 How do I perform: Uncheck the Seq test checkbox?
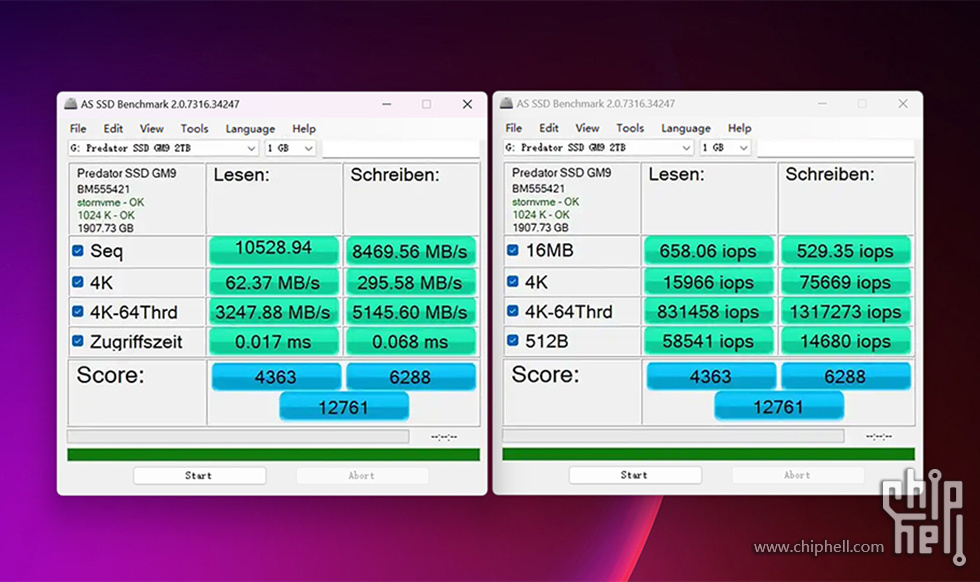(x=78, y=251)
